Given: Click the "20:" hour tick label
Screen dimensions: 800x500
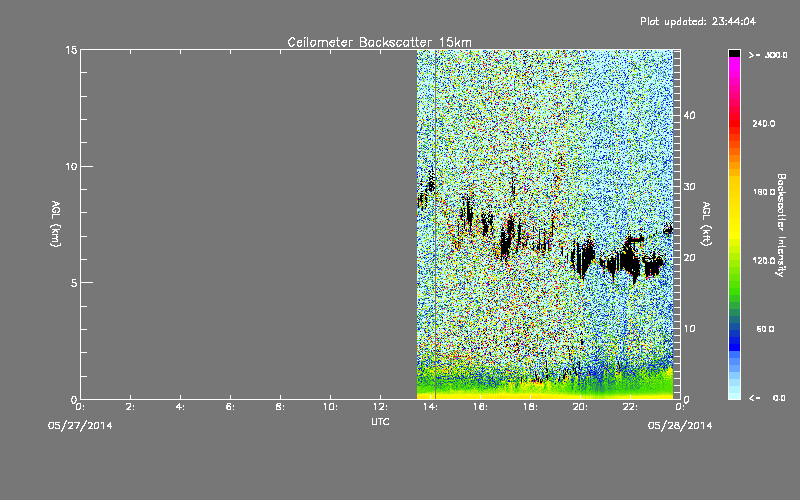Looking at the screenshot, I should coord(580,407).
